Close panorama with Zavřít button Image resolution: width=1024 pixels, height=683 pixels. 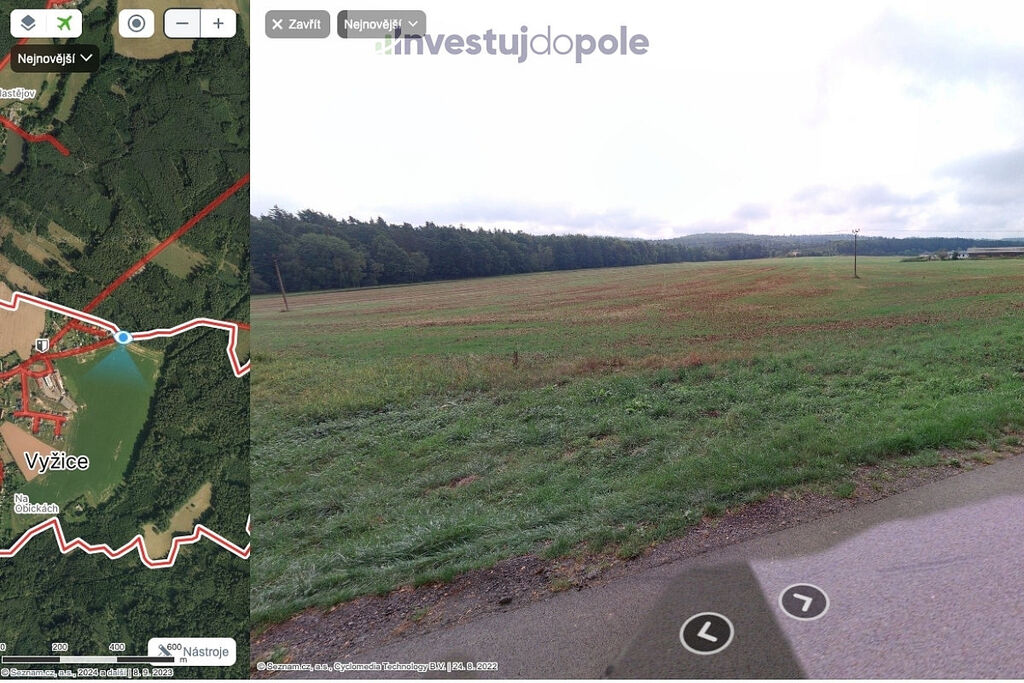297,24
